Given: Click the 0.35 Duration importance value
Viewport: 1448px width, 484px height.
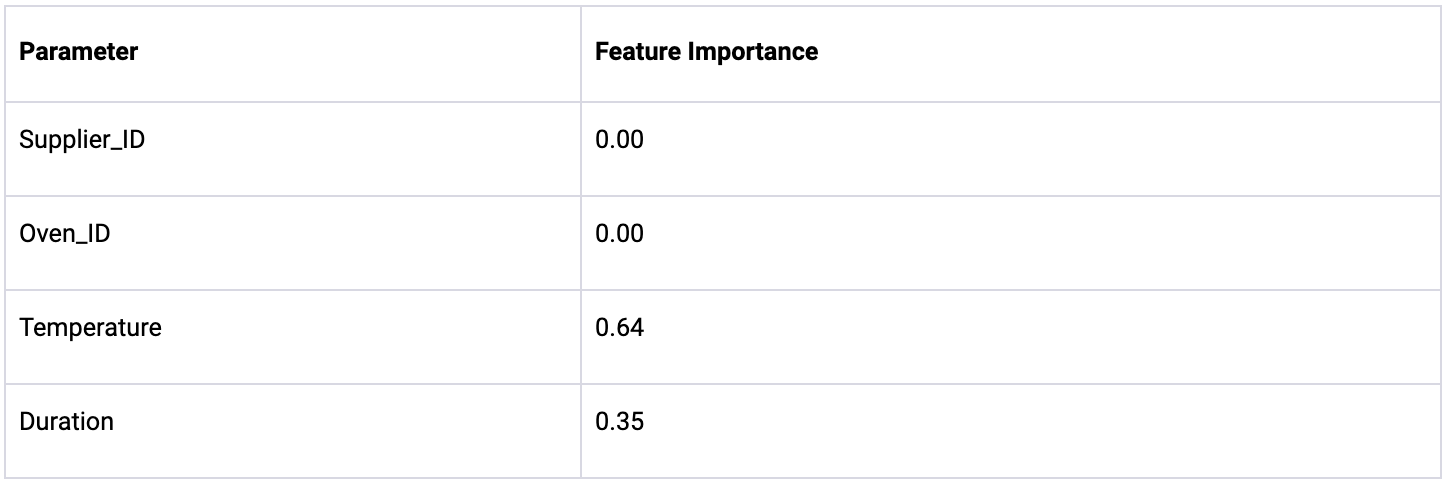Looking at the screenshot, I should pyautogui.click(x=619, y=421).
